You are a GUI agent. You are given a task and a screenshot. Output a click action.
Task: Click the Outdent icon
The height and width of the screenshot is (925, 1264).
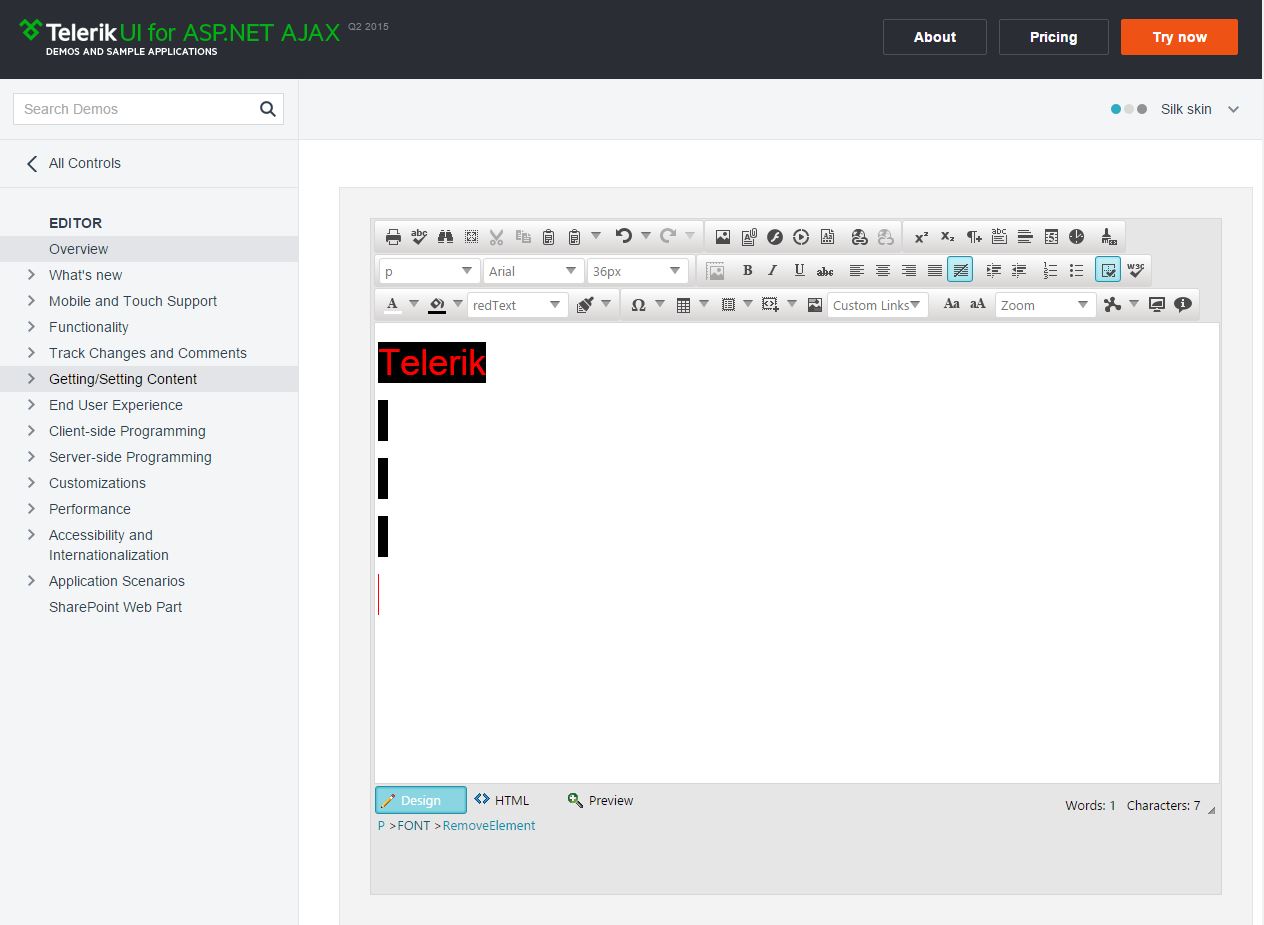[1019, 270]
